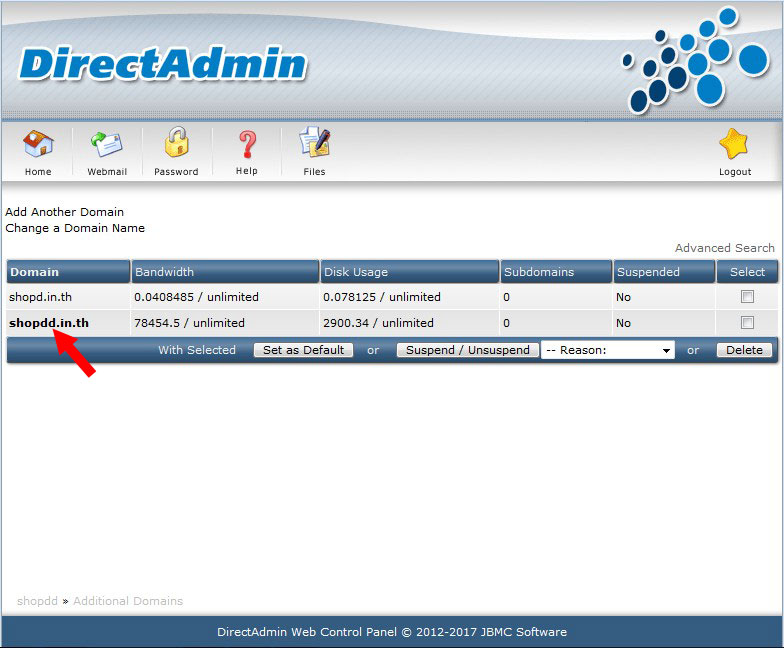Expand the Reason dropdown
Screen dimensions: 784x648
point(608,350)
